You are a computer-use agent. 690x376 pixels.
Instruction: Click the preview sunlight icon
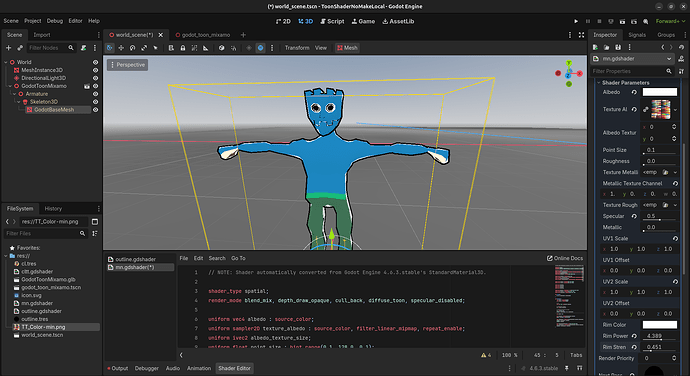click(x=249, y=48)
